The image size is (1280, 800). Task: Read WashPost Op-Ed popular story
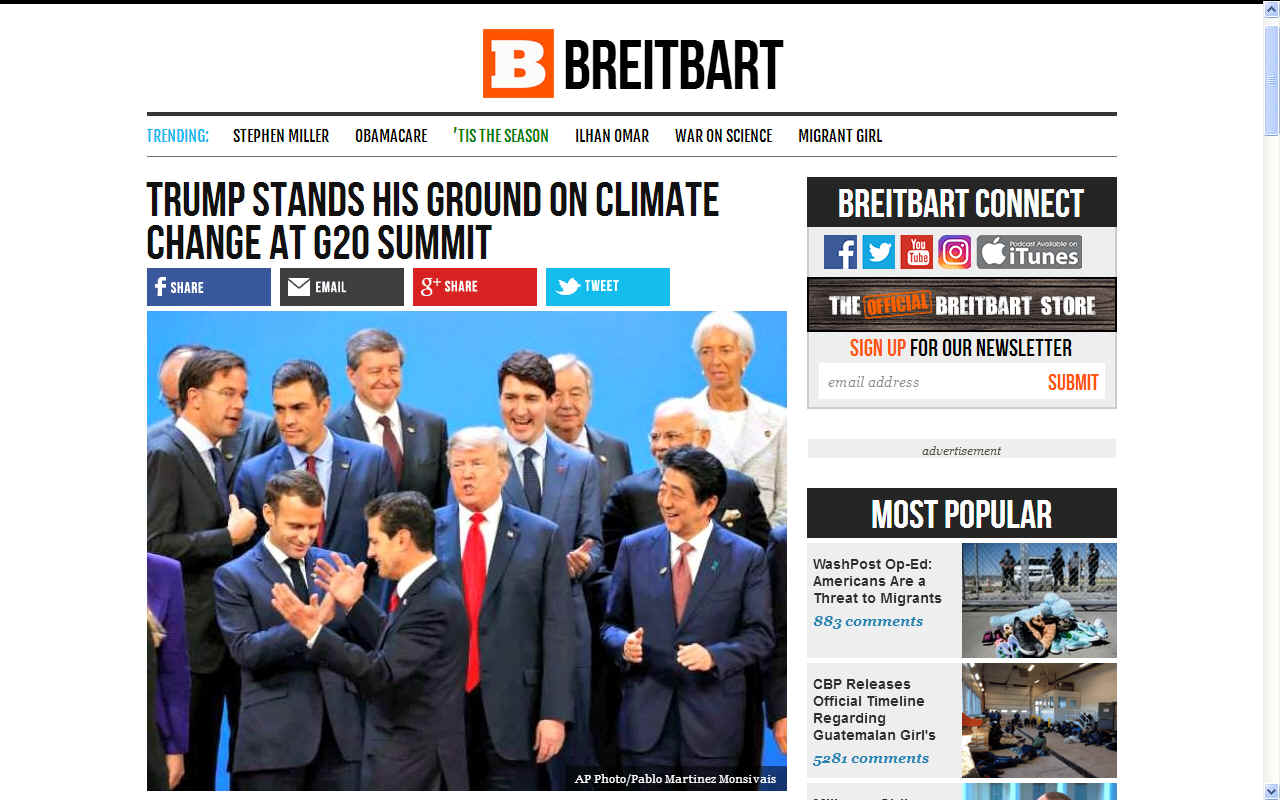coord(877,581)
